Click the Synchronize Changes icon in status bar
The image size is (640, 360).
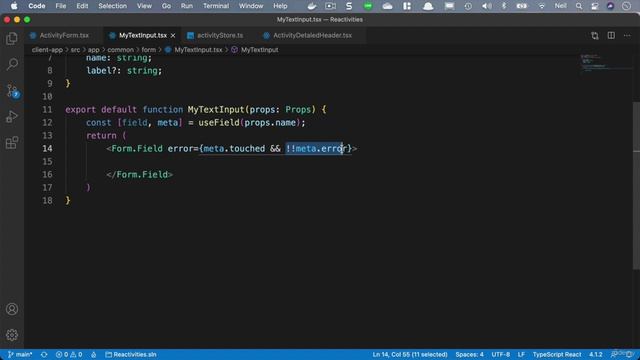(44, 354)
